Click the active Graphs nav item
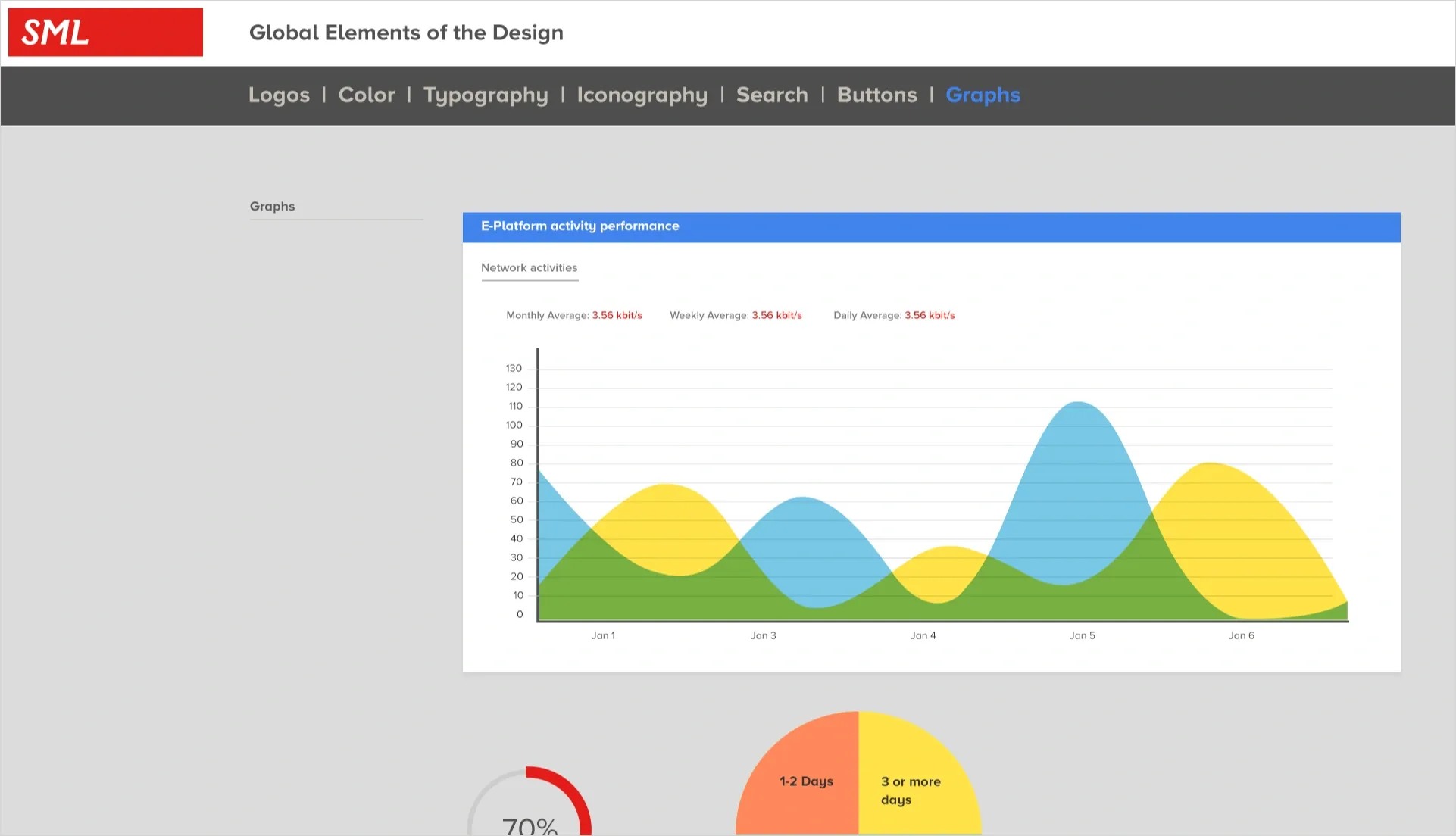 tap(983, 95)
